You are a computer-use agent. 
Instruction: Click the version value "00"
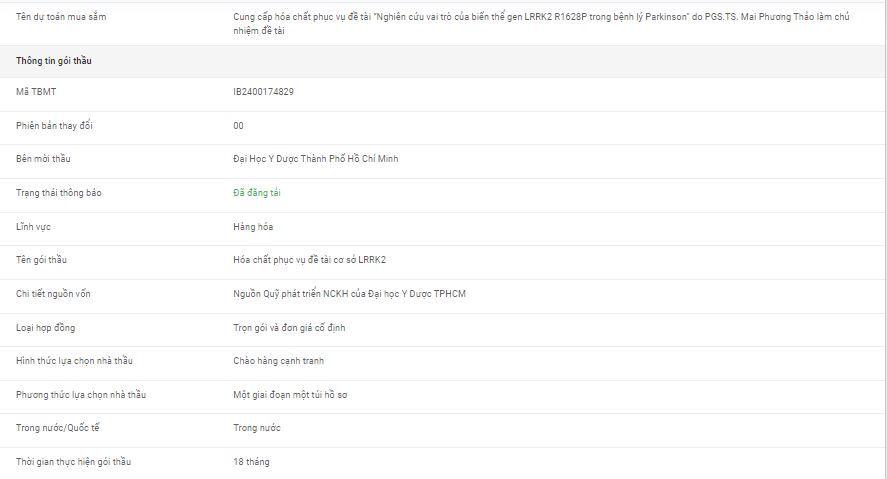click(238, 126)
